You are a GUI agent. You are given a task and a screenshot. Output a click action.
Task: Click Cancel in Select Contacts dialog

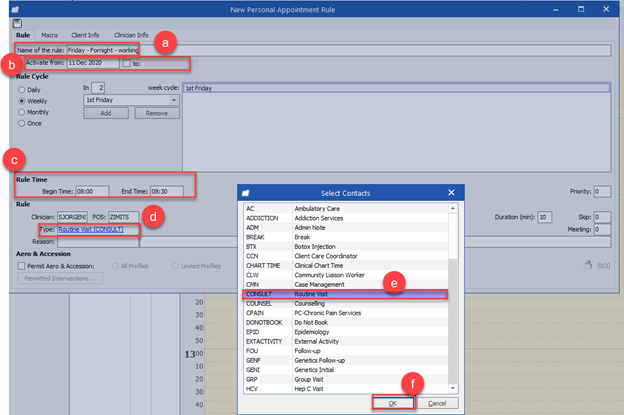pos(437,403)
